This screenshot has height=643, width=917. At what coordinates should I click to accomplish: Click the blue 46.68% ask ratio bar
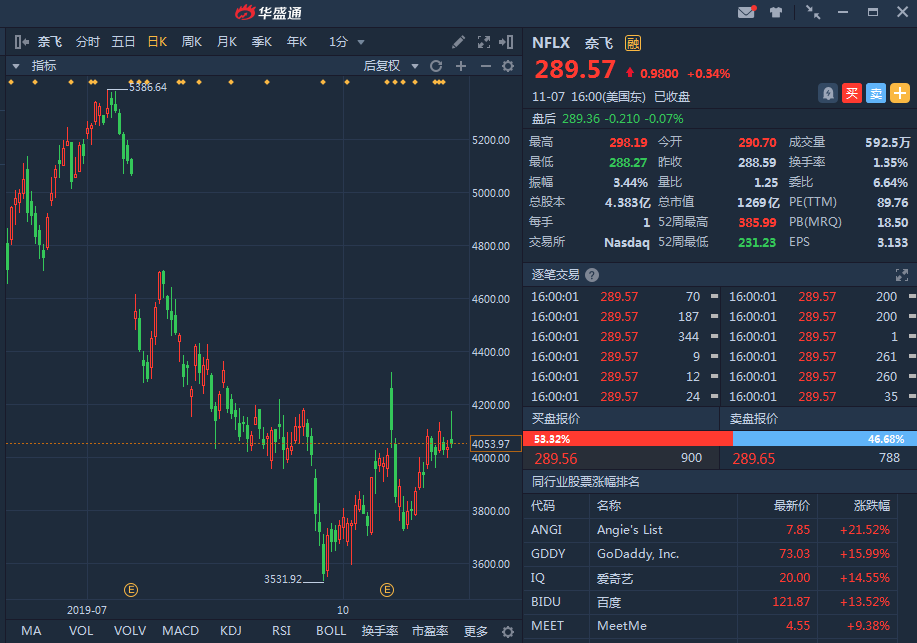pos(825,439)
